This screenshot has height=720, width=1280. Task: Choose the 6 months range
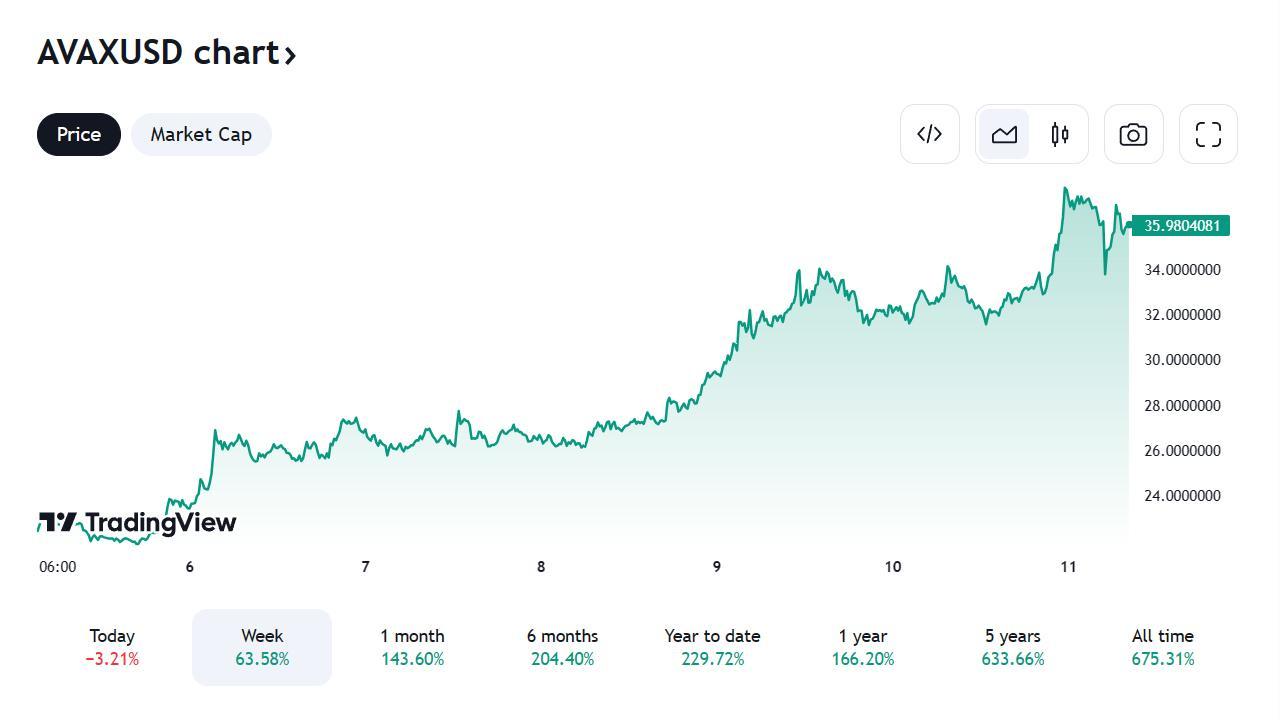(562, 647)
